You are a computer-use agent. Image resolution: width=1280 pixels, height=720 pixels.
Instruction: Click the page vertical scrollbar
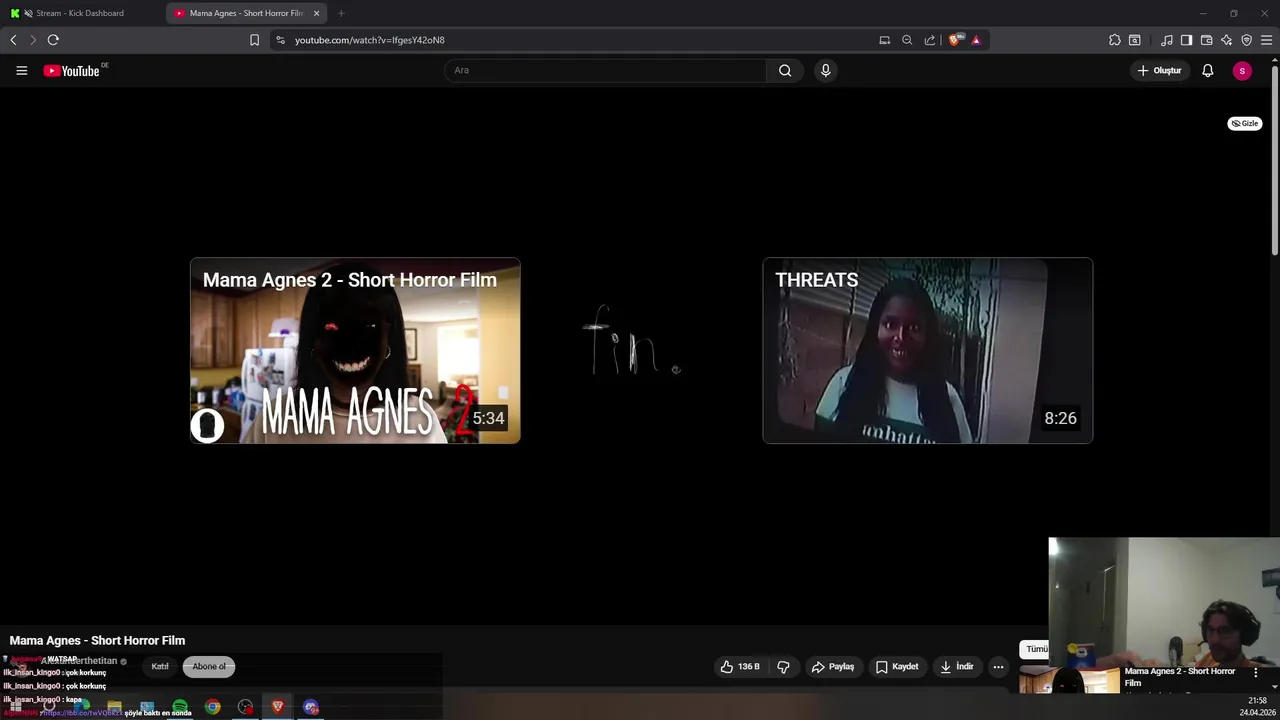click(1274, 160)
